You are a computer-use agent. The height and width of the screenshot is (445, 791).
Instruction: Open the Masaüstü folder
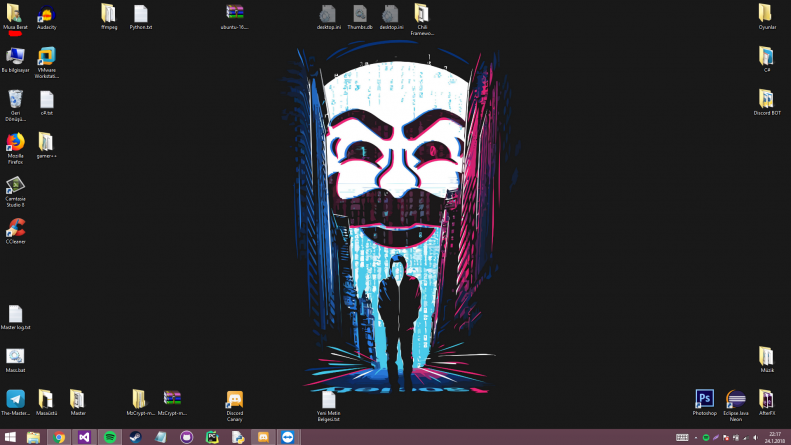pos(46,402)
